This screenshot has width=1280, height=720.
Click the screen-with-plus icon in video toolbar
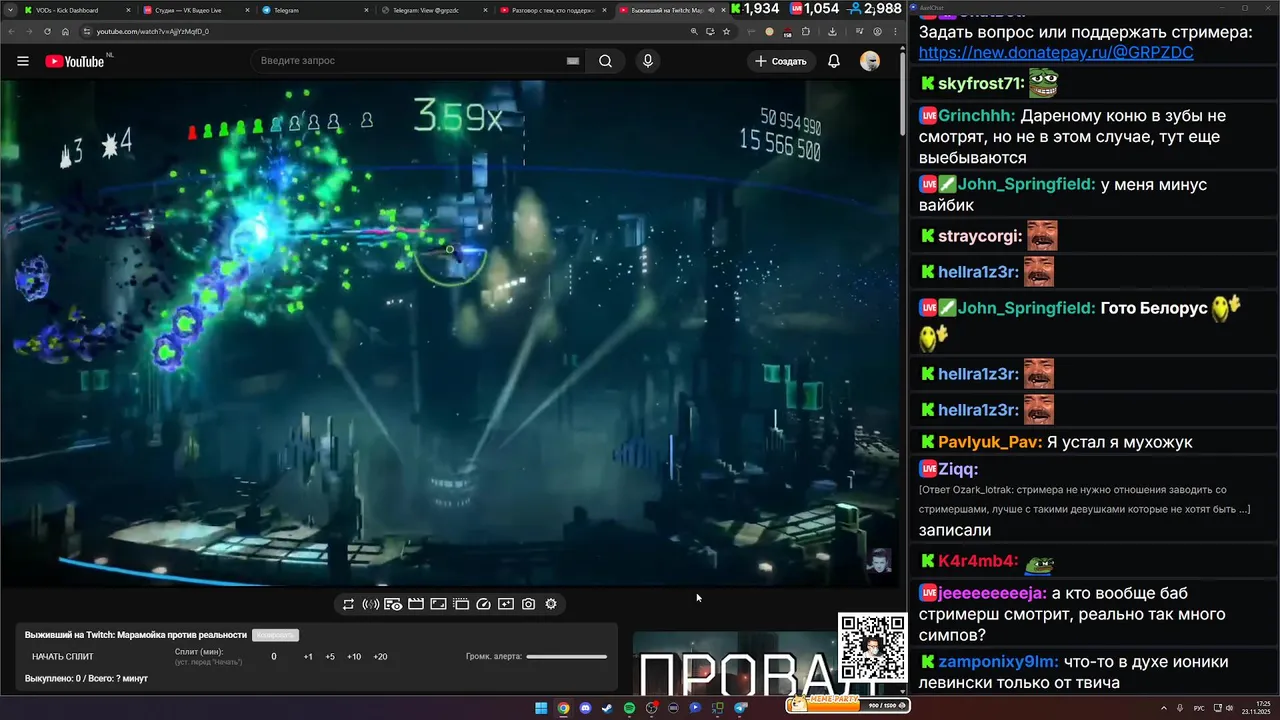[x=506, y=604]
